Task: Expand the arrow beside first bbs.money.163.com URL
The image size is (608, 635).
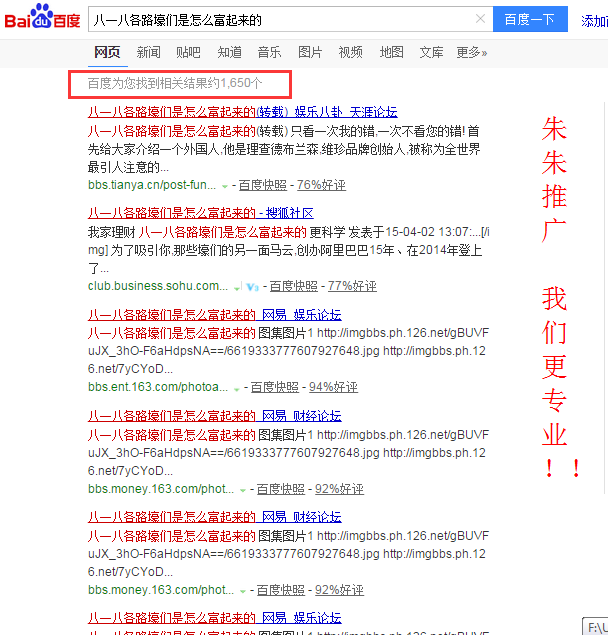Action: click(x=243, y=490)
